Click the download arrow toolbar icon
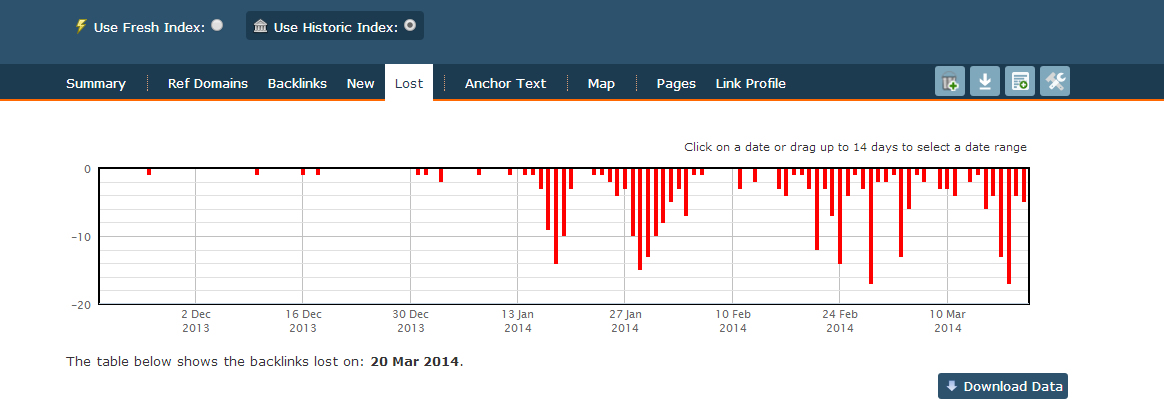This screenshot has width=1164, height=408. (x=984, y=82)
